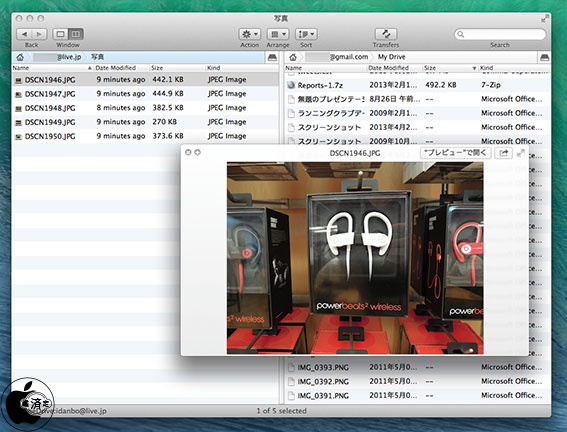This screenshot has width=567, height=432.
Task: Select 無題のプレゼンテーション file
Action: point(417,99)
